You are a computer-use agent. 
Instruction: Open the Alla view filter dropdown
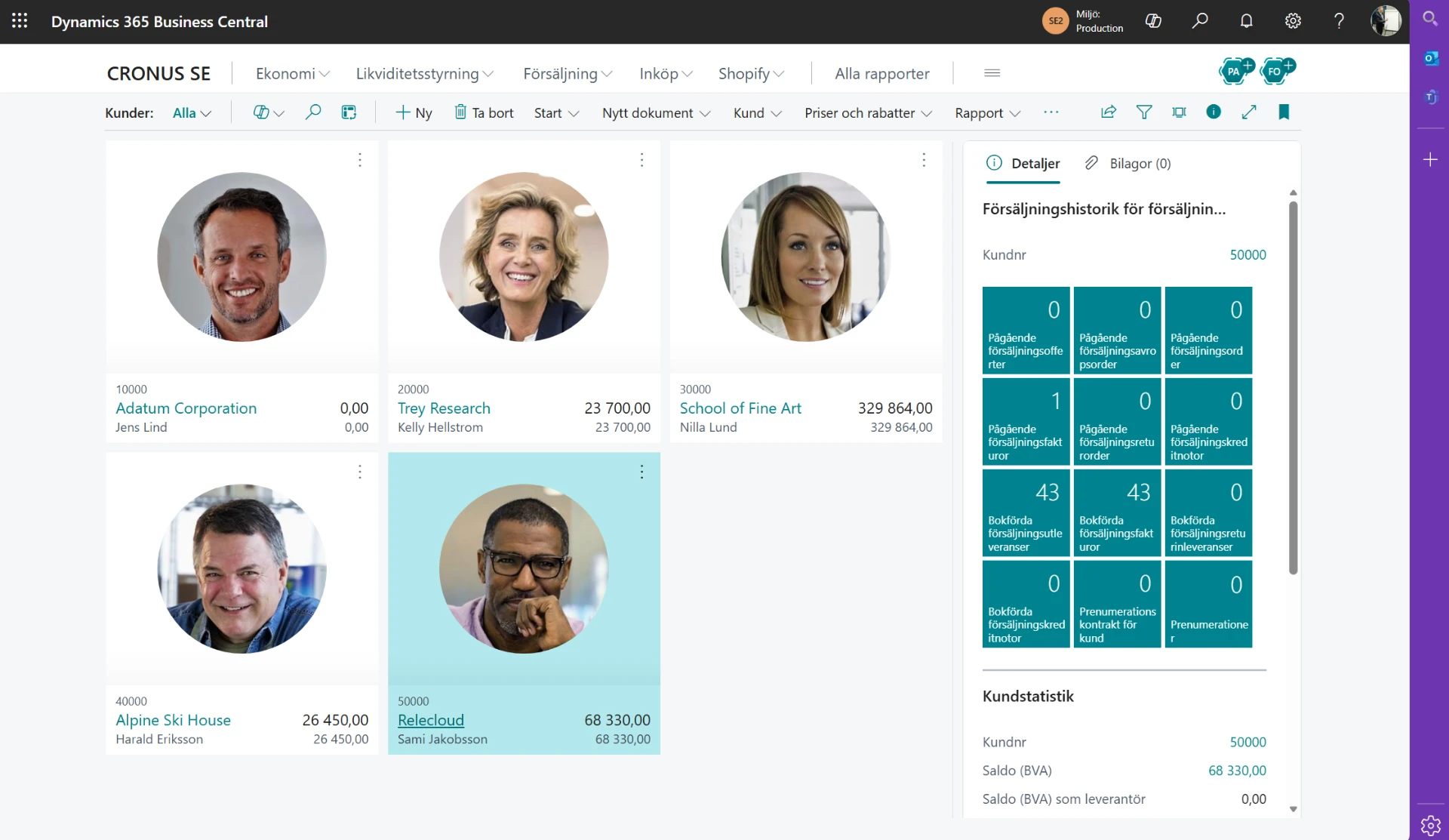[192, 112]
